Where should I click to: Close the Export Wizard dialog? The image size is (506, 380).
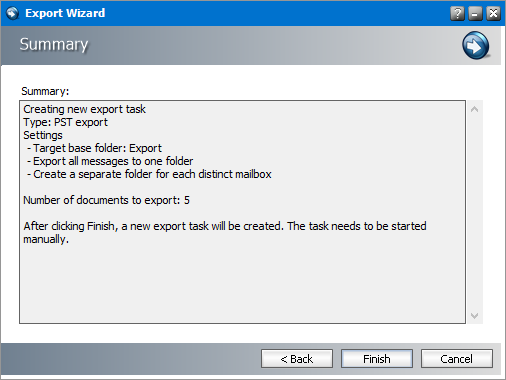tap(493, 14)
